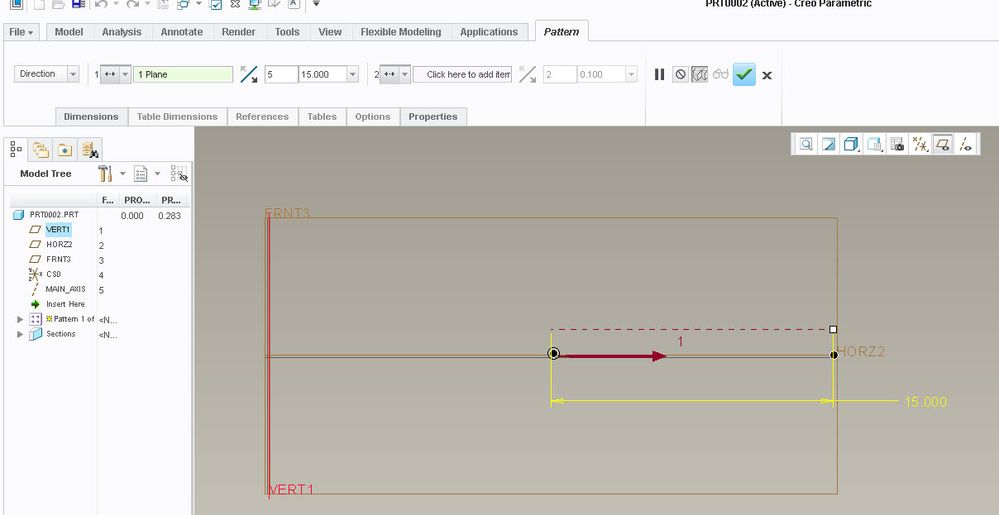This screenshot has height=515, width=999.
Task: Open the Undo history dropdown arrow
Action: tap(116, 4)
